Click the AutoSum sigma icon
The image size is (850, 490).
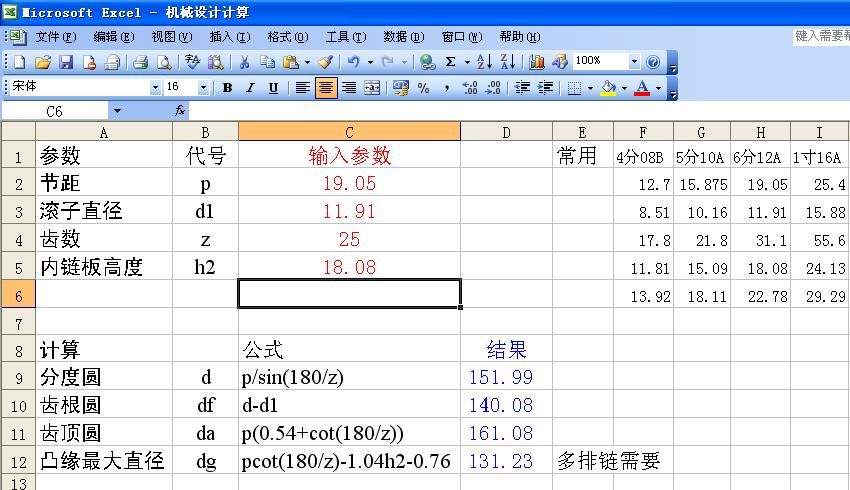pyautogui.click(x=450, y=62)
